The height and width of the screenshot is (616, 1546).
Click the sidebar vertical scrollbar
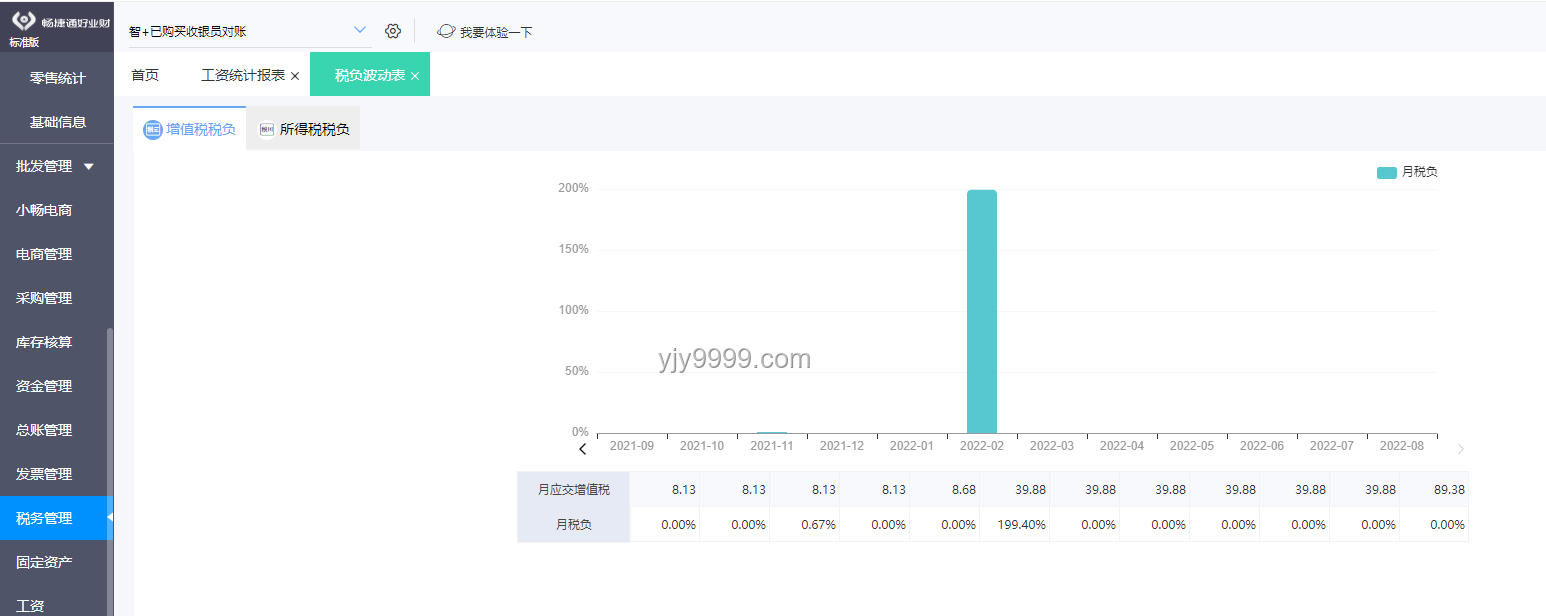[110, 470]
